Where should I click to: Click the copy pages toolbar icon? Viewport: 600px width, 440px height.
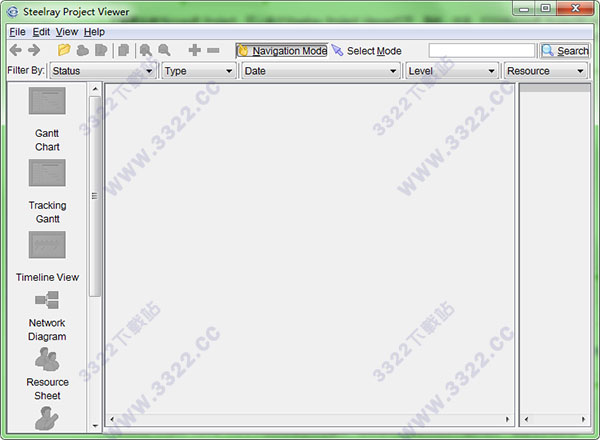tap(124, 50)
